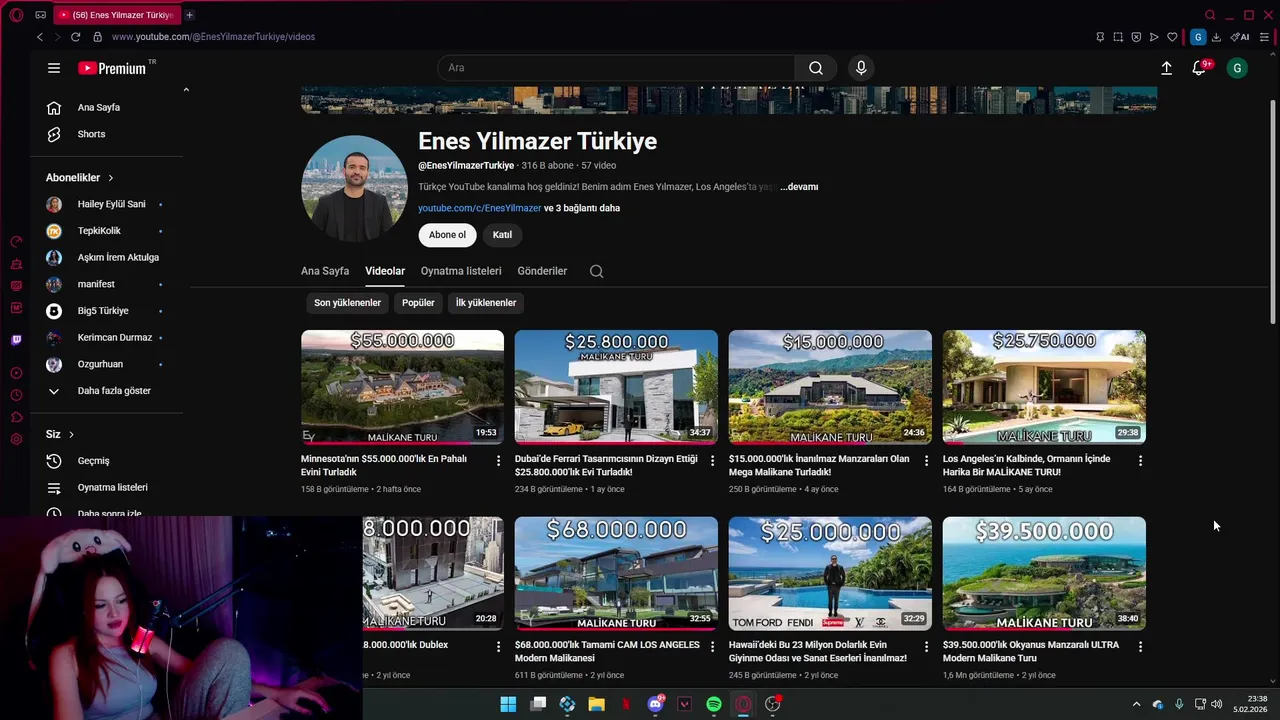
Task: Open Easy Setup sliders icon
Action: pos(1264,37)
